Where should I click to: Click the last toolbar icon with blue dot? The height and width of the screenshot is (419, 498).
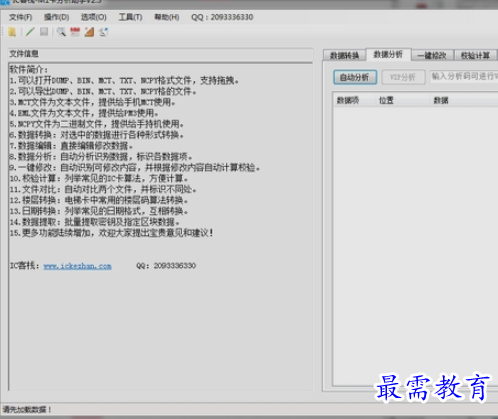pos(103,32)
